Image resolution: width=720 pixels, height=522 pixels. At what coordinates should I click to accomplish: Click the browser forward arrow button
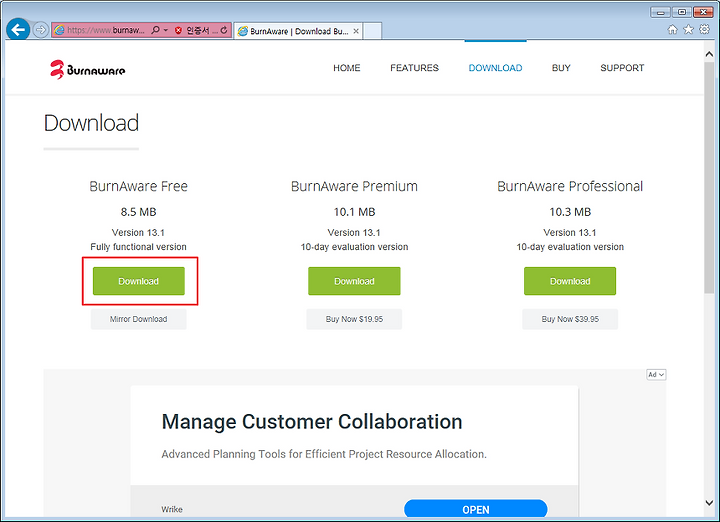click(x=41, y=30)
